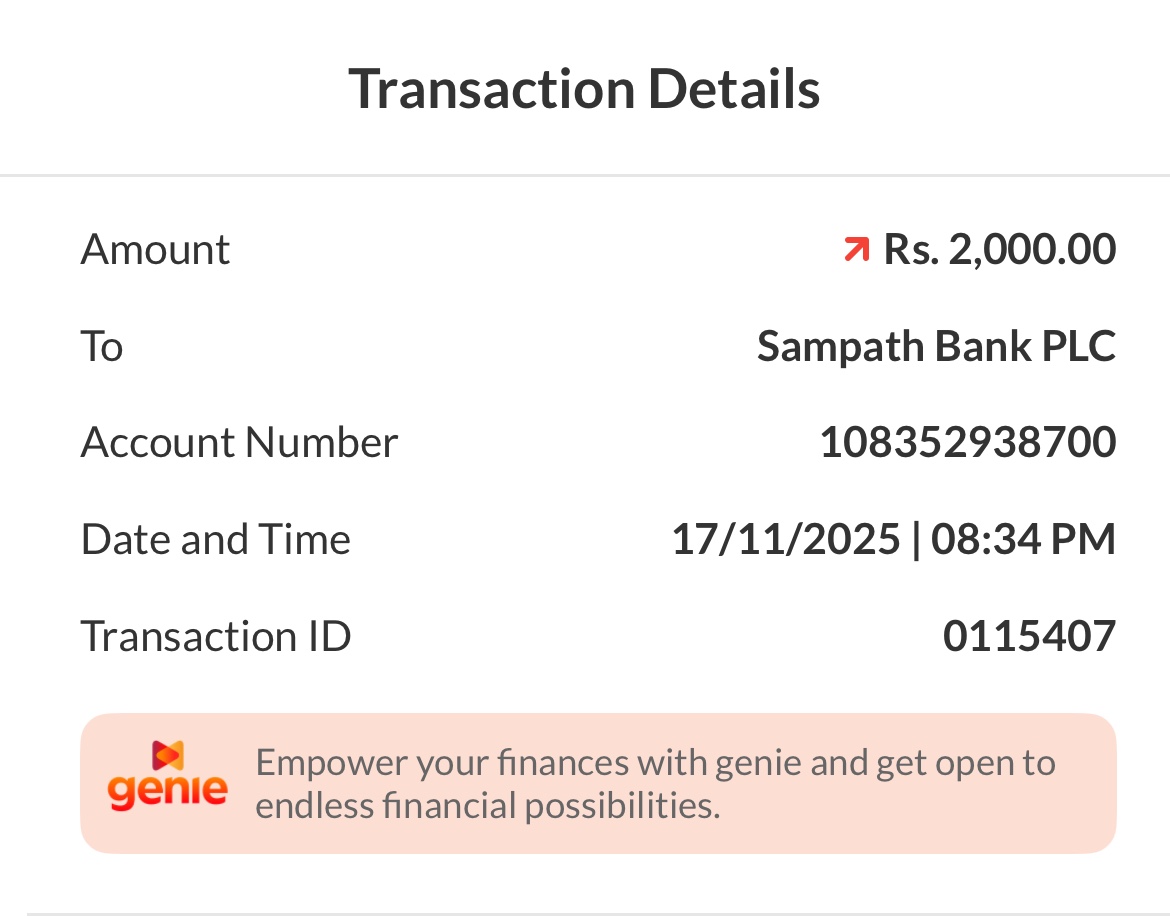
Task: Tap the Transaction Details heading
Action: (x=584, y=88)
